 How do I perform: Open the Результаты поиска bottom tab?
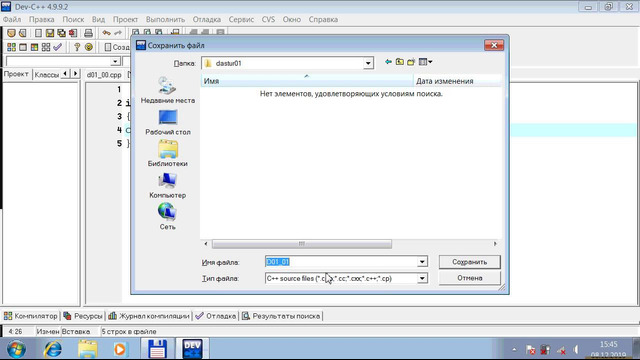pyautogui.click(x=281, y=316)
